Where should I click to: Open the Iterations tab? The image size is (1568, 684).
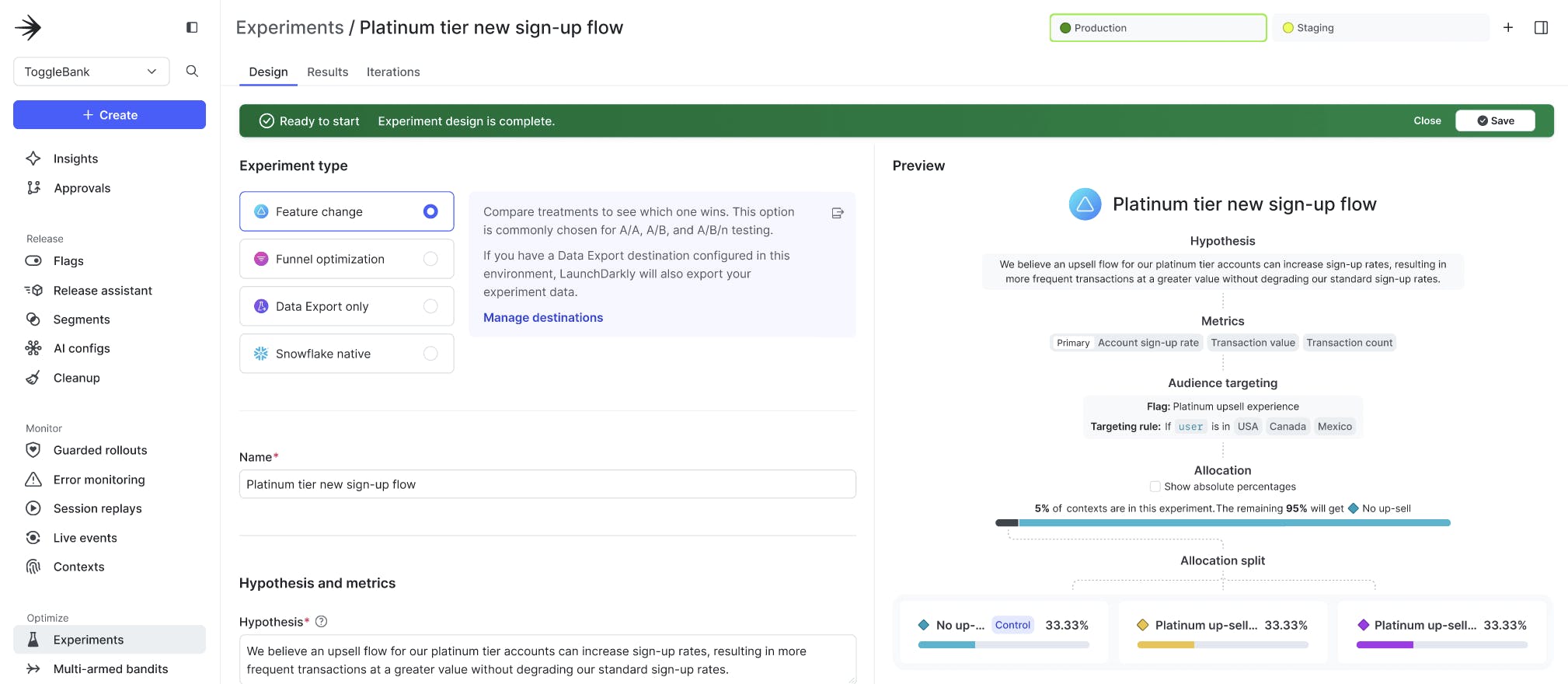393,72
